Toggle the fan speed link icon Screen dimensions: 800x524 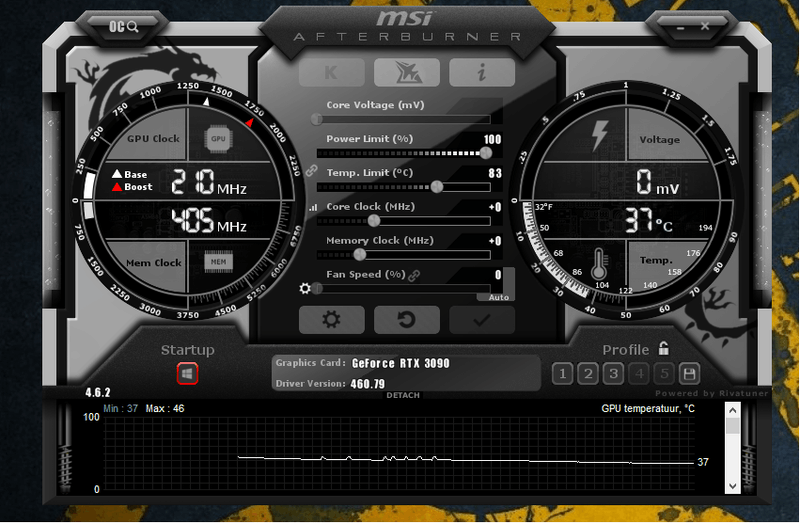(414, 276)
